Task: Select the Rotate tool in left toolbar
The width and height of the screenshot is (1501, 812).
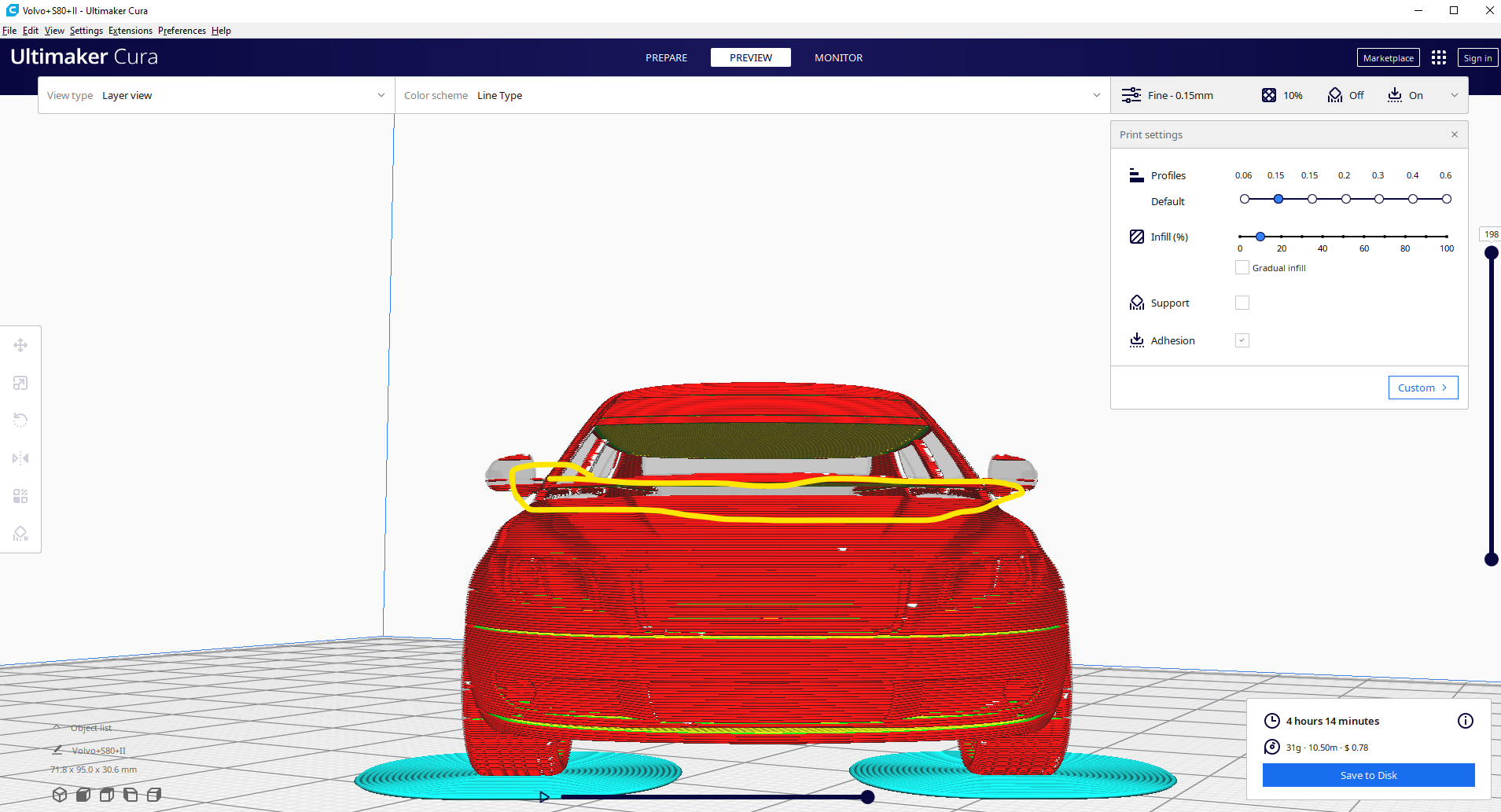Action: pyautogui.click(x=20, y=421)
